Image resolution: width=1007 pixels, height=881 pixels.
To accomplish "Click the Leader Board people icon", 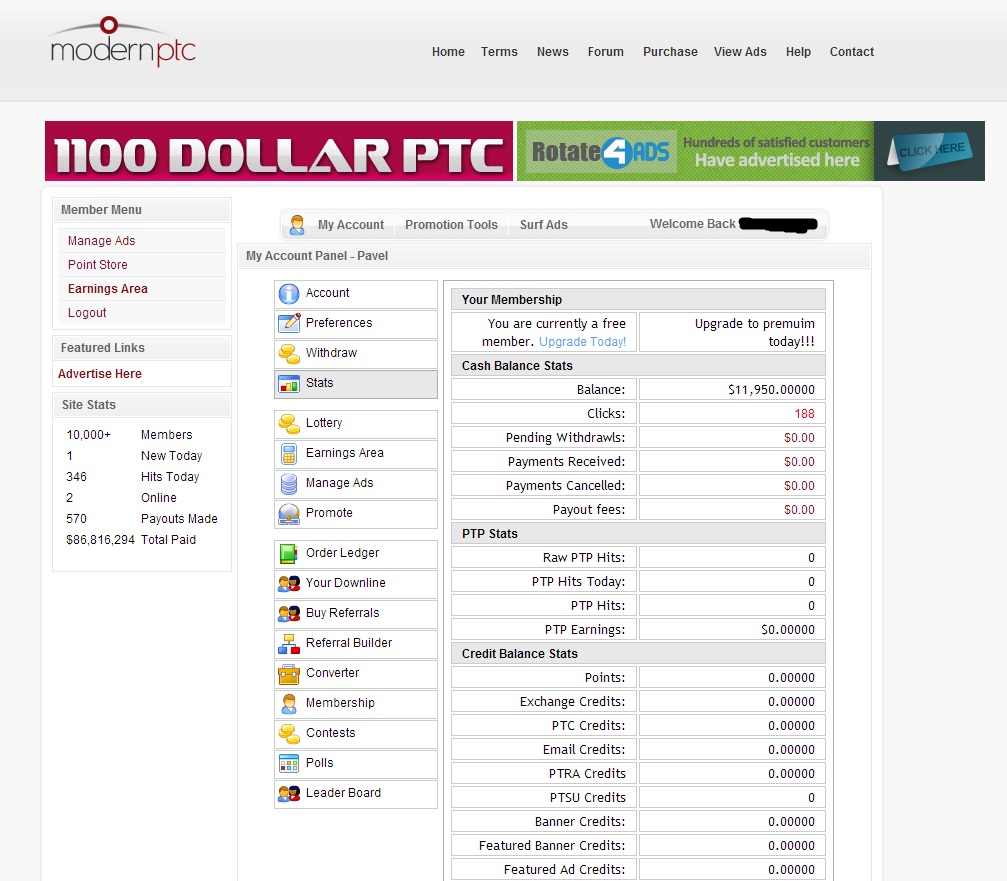I will (x=289, y=794).
